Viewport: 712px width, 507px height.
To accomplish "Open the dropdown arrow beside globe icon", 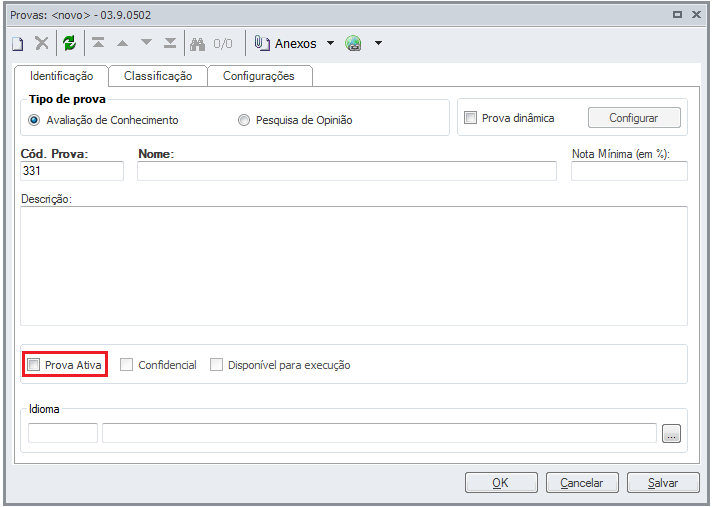I will 378,43.
